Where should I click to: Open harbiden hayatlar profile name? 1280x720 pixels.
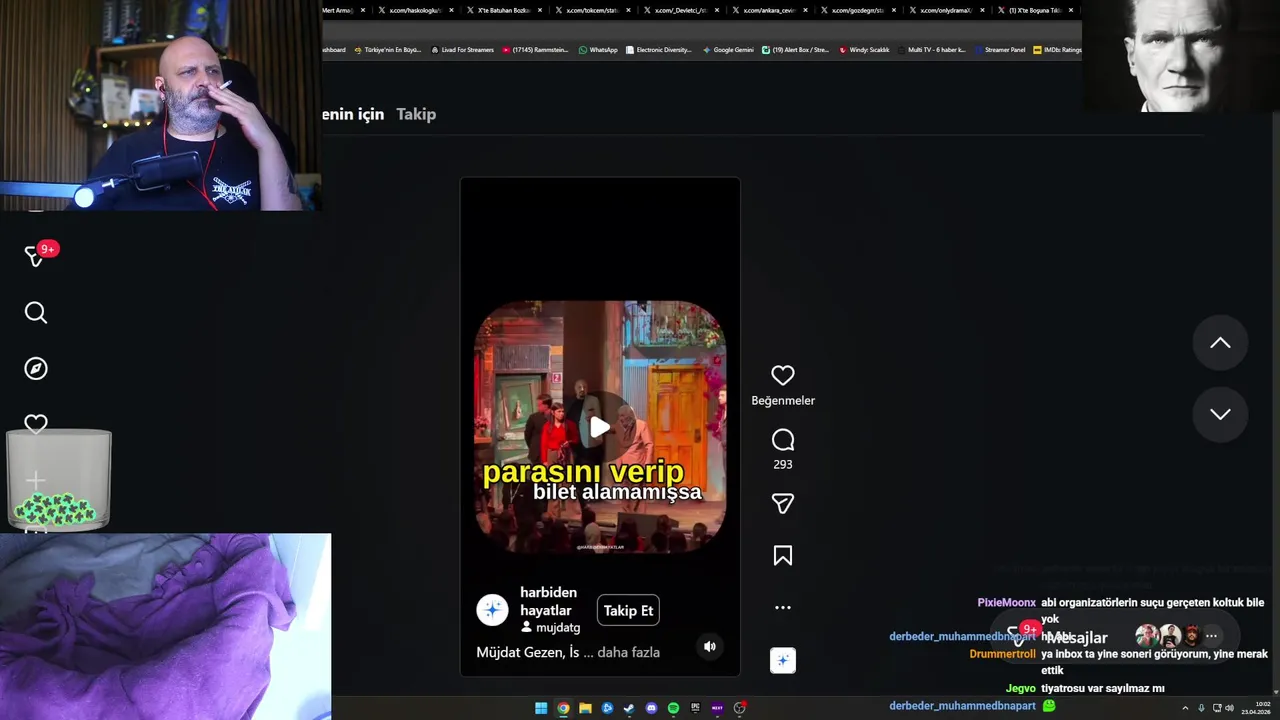pyautogui.click(x=548, y=601)
